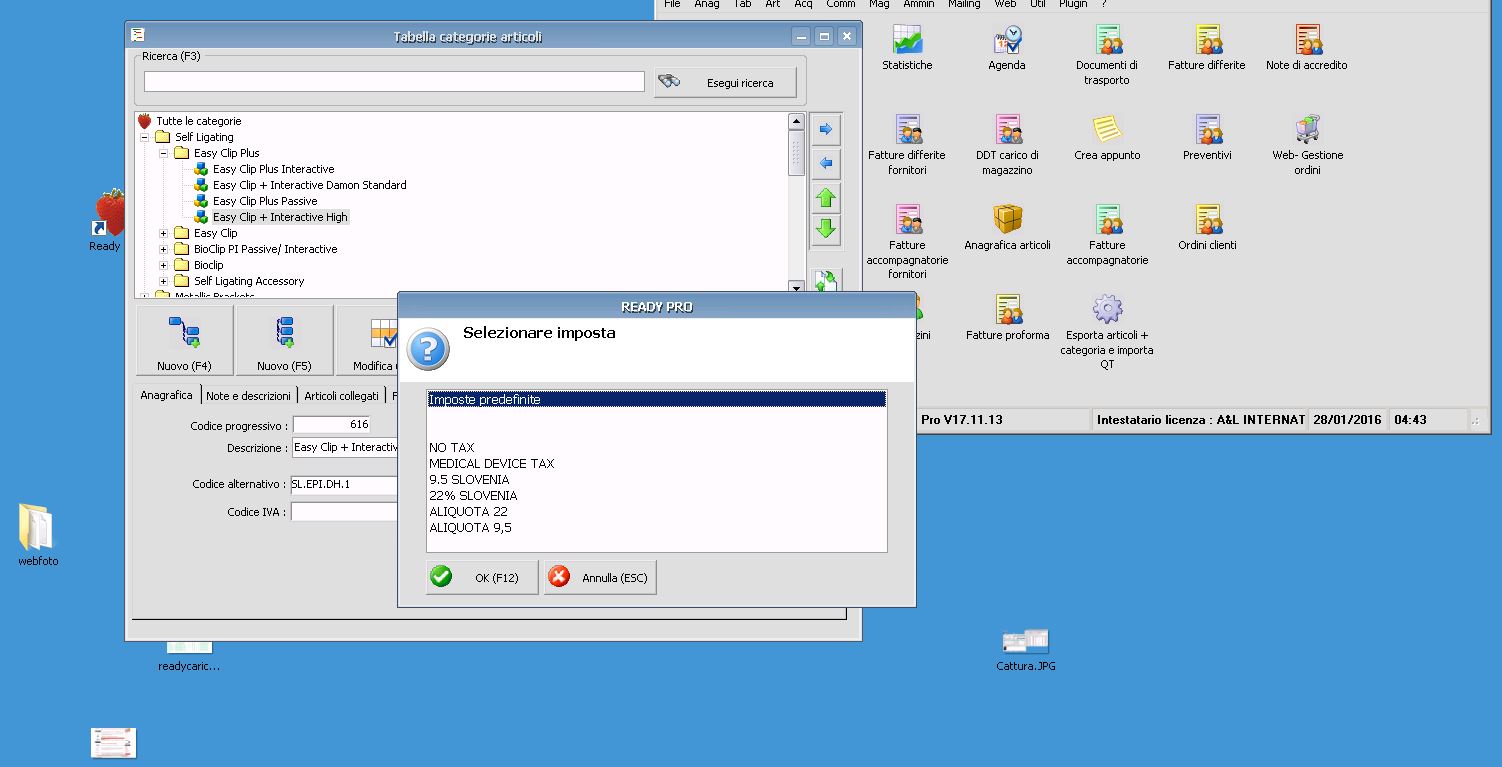Collapse the Easy Clip Plus folder
1502x767 pixels.
pyautogui.click(x=164, y=153)
